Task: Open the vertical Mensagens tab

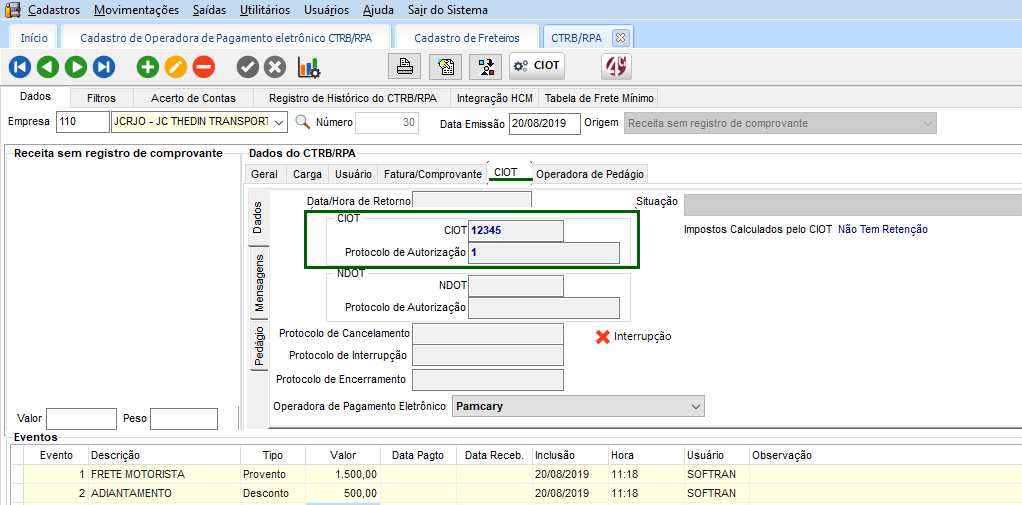Action: tap(258, 282)
